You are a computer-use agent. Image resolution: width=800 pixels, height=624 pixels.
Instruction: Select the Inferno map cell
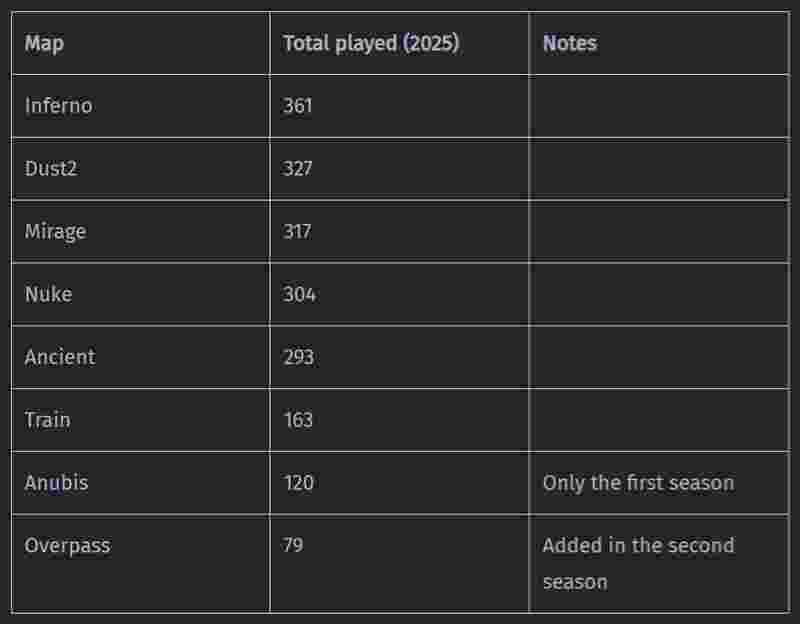[x=58, y=106]
